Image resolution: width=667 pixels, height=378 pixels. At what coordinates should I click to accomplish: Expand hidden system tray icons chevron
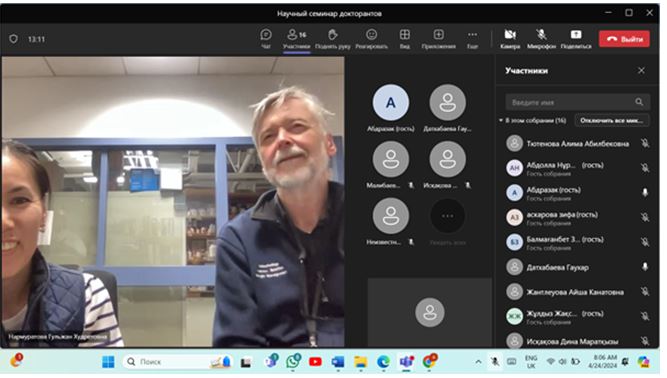(x=478, y=362)
